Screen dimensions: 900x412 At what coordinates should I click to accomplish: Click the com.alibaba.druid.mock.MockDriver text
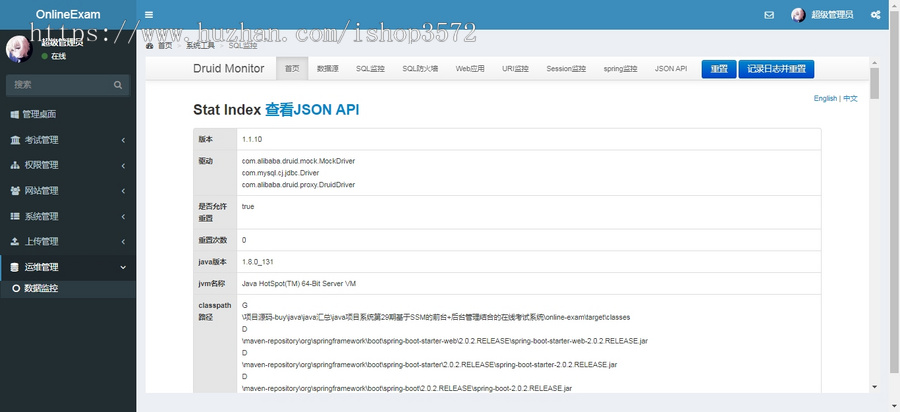[298, 161]
